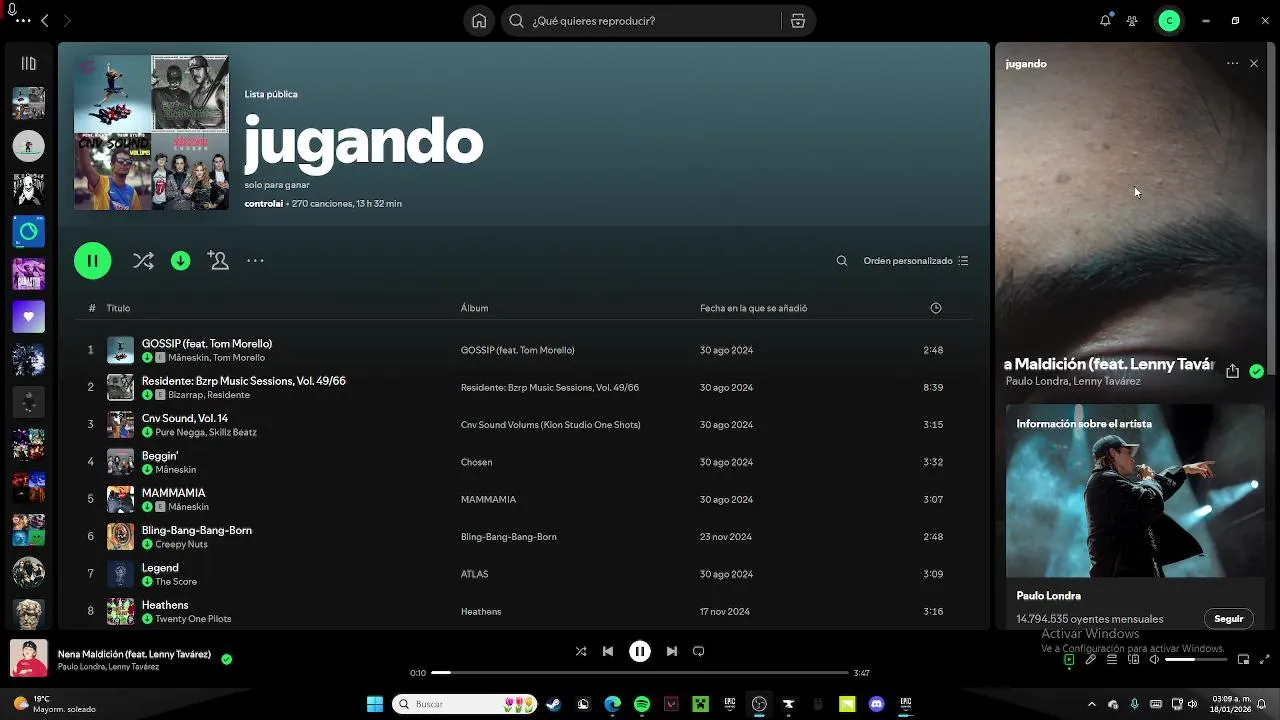Toggle playlist download (green arrow icon)
The height and width of the screenshot is (720, 1280).
[x=180, y=261]
